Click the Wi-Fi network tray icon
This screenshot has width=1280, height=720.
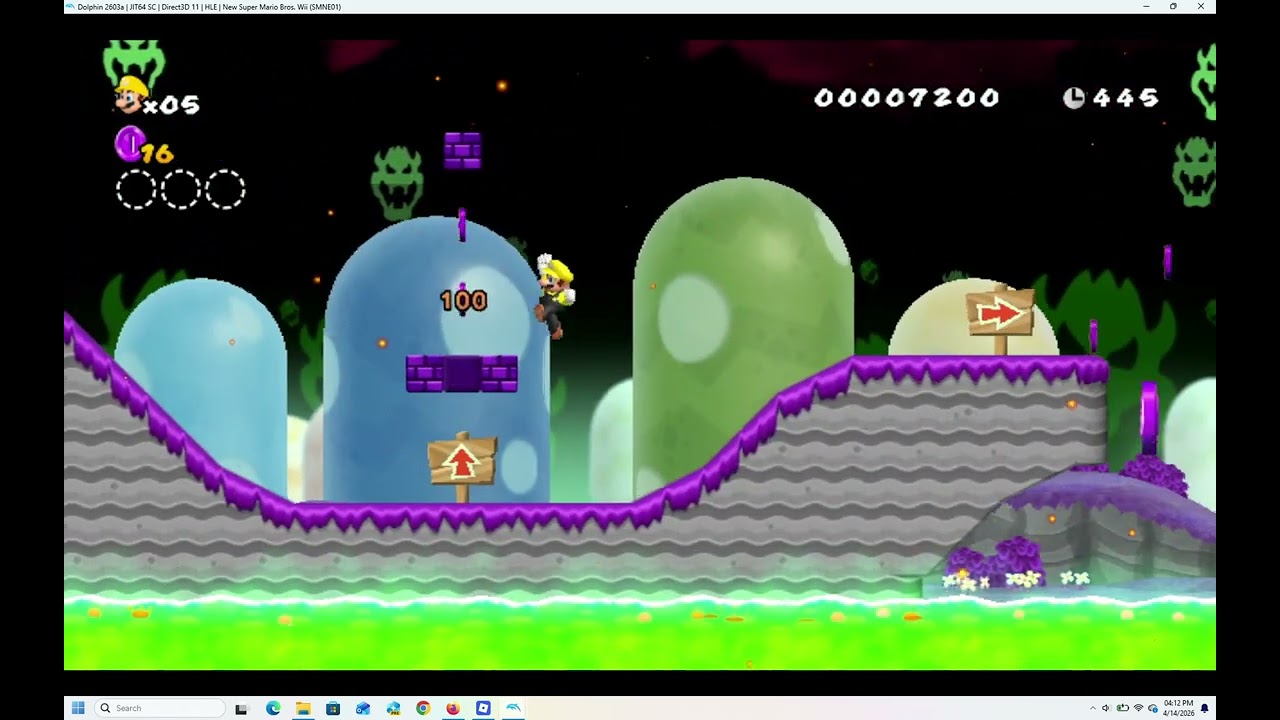pyautogui.click(x=1138, y=708)
